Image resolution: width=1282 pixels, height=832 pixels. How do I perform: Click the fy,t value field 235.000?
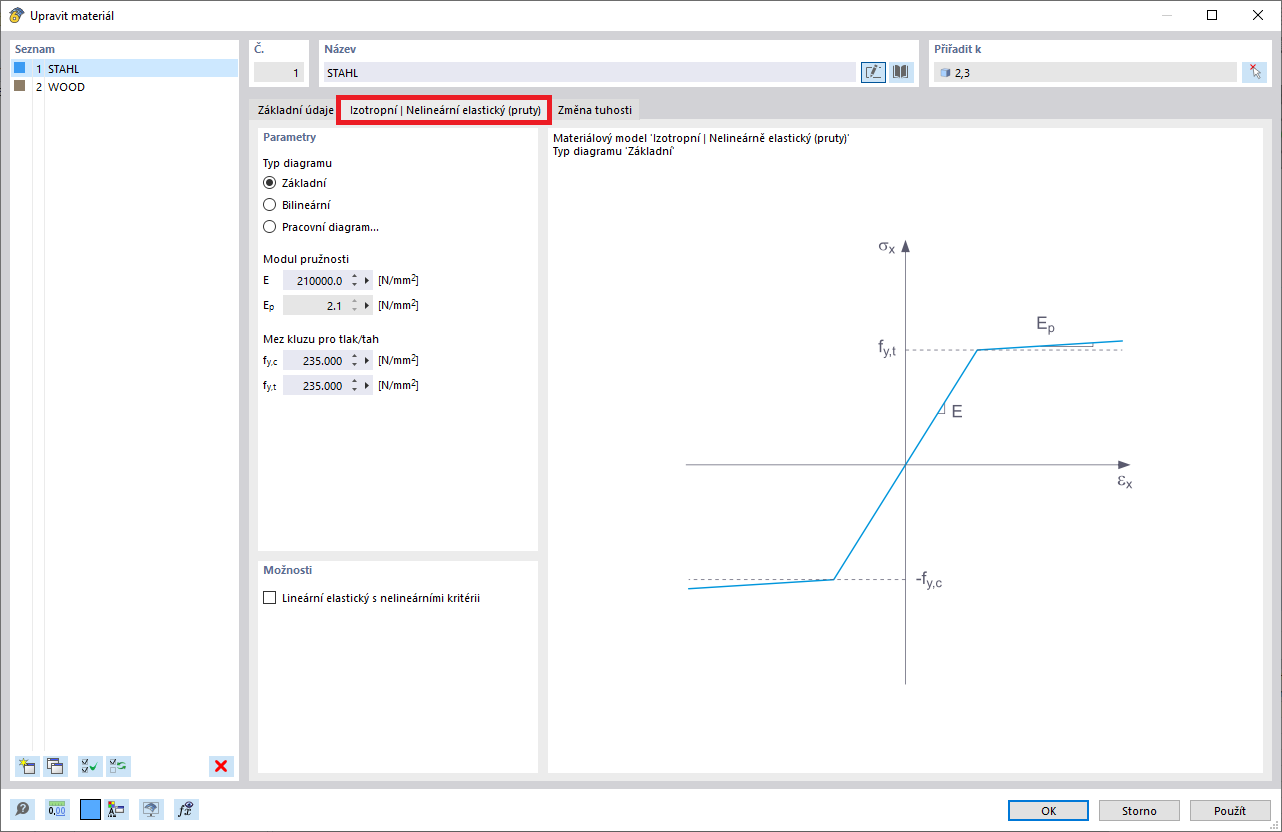315,386
